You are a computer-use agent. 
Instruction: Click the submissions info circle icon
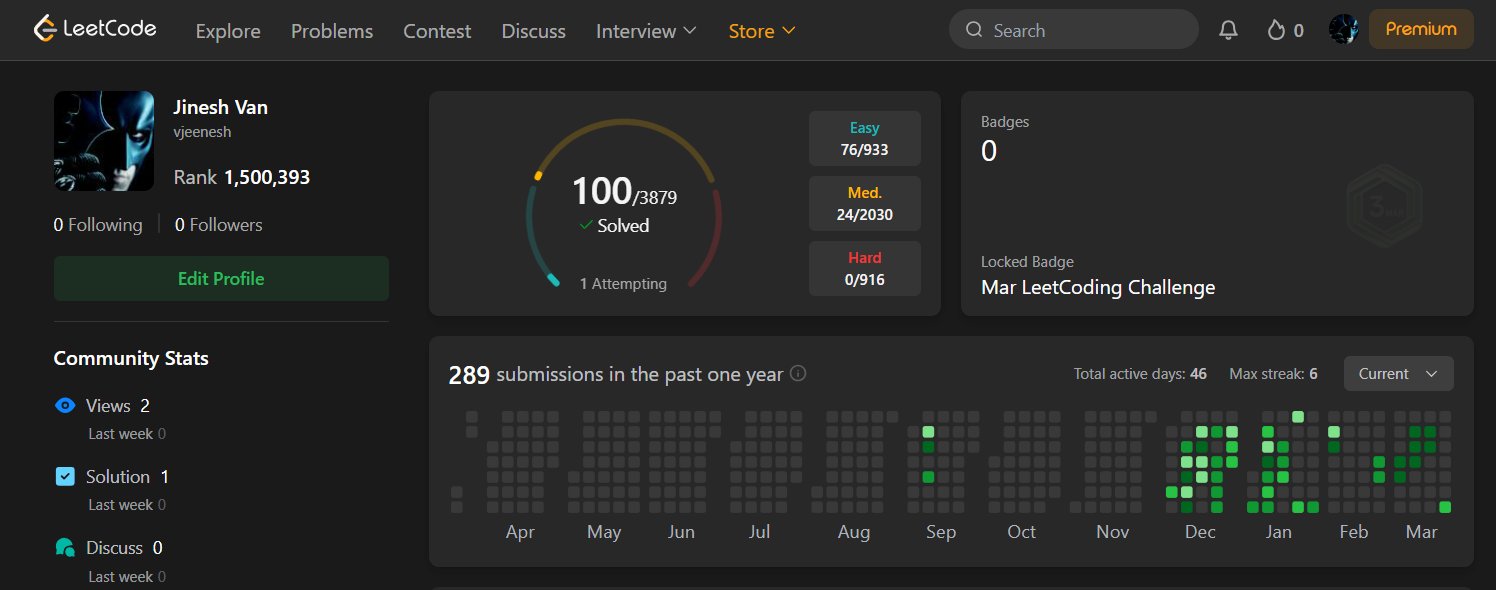(798, 374)
